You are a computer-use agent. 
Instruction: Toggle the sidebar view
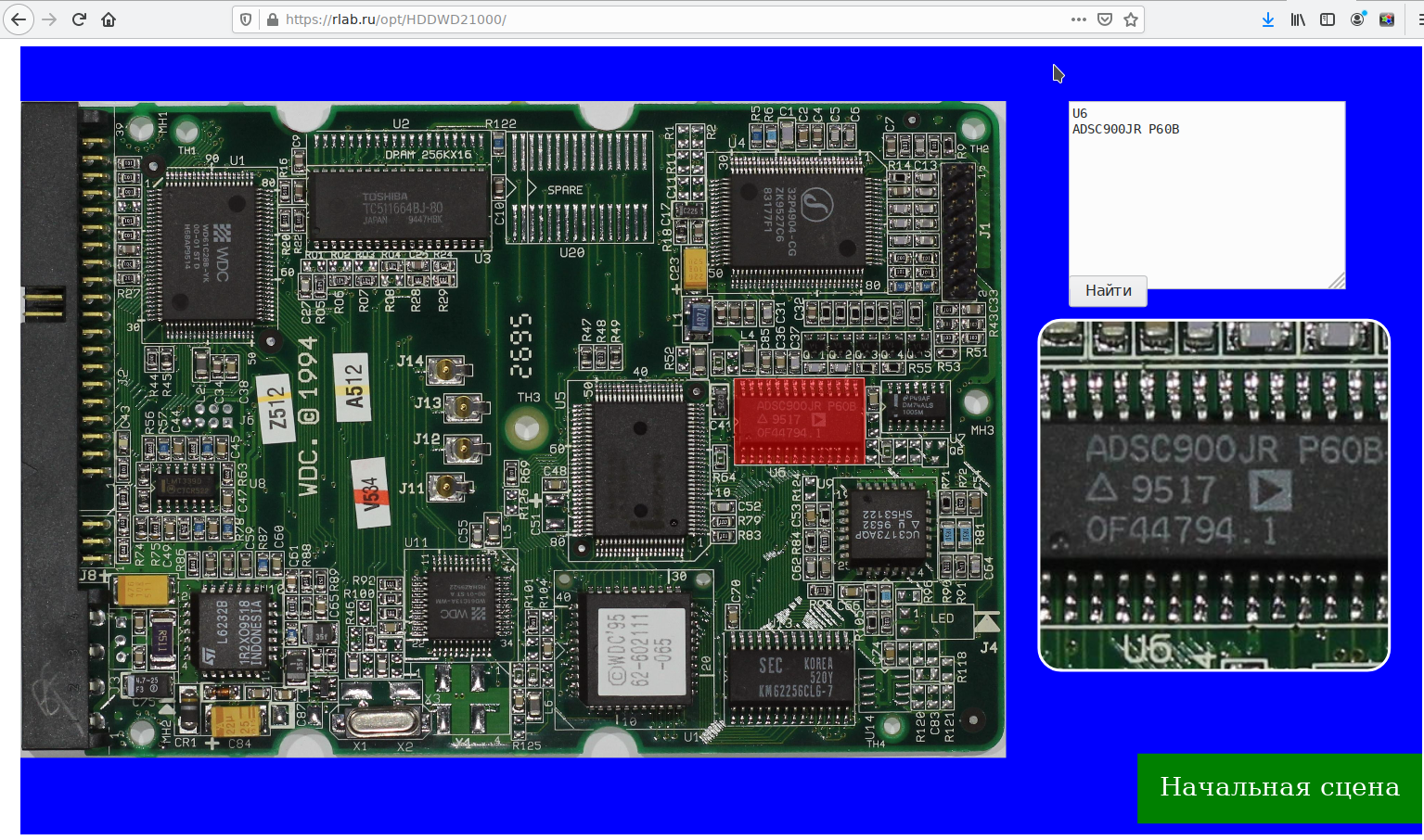[1328, 19]
